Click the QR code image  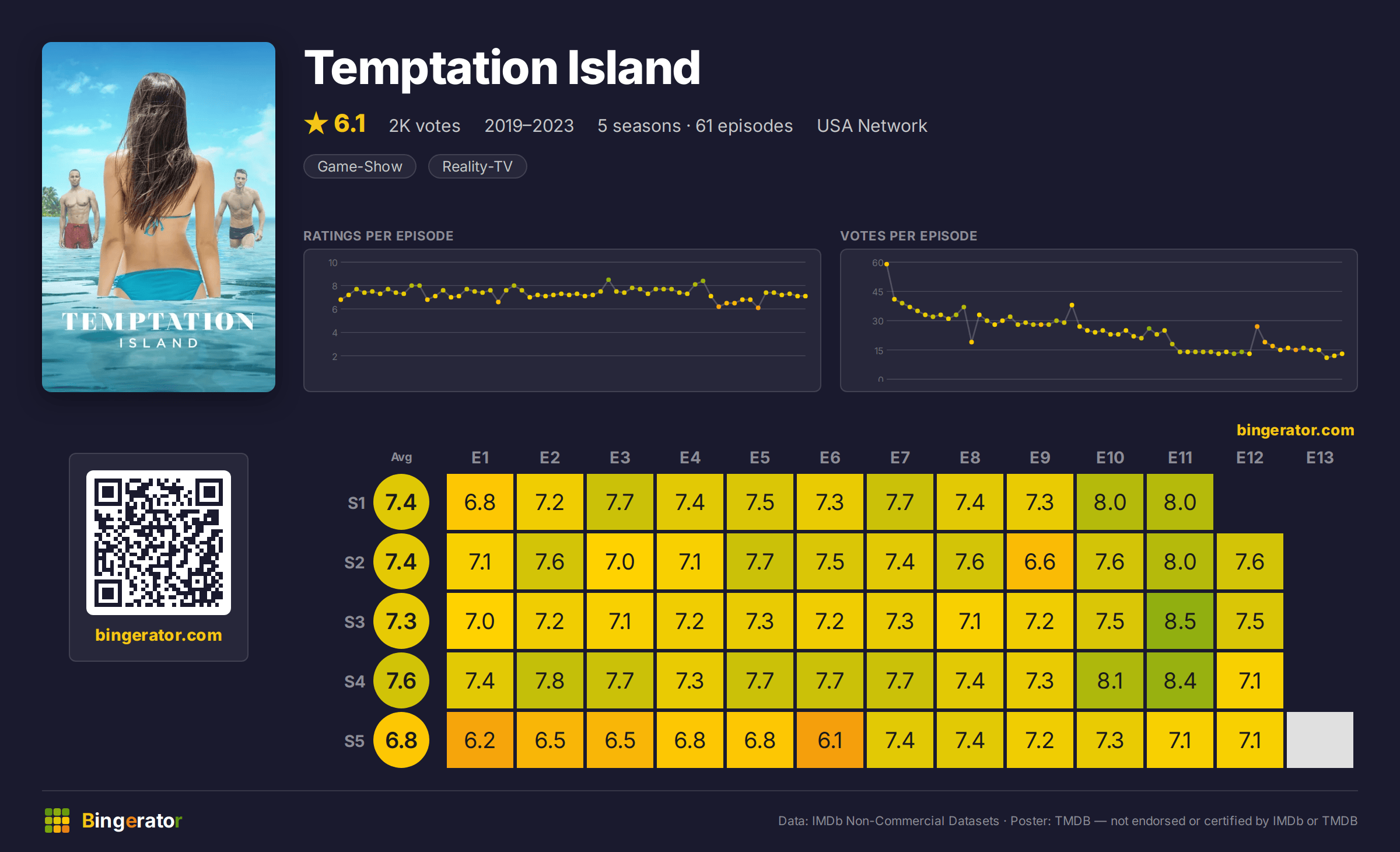click(159, 543)
